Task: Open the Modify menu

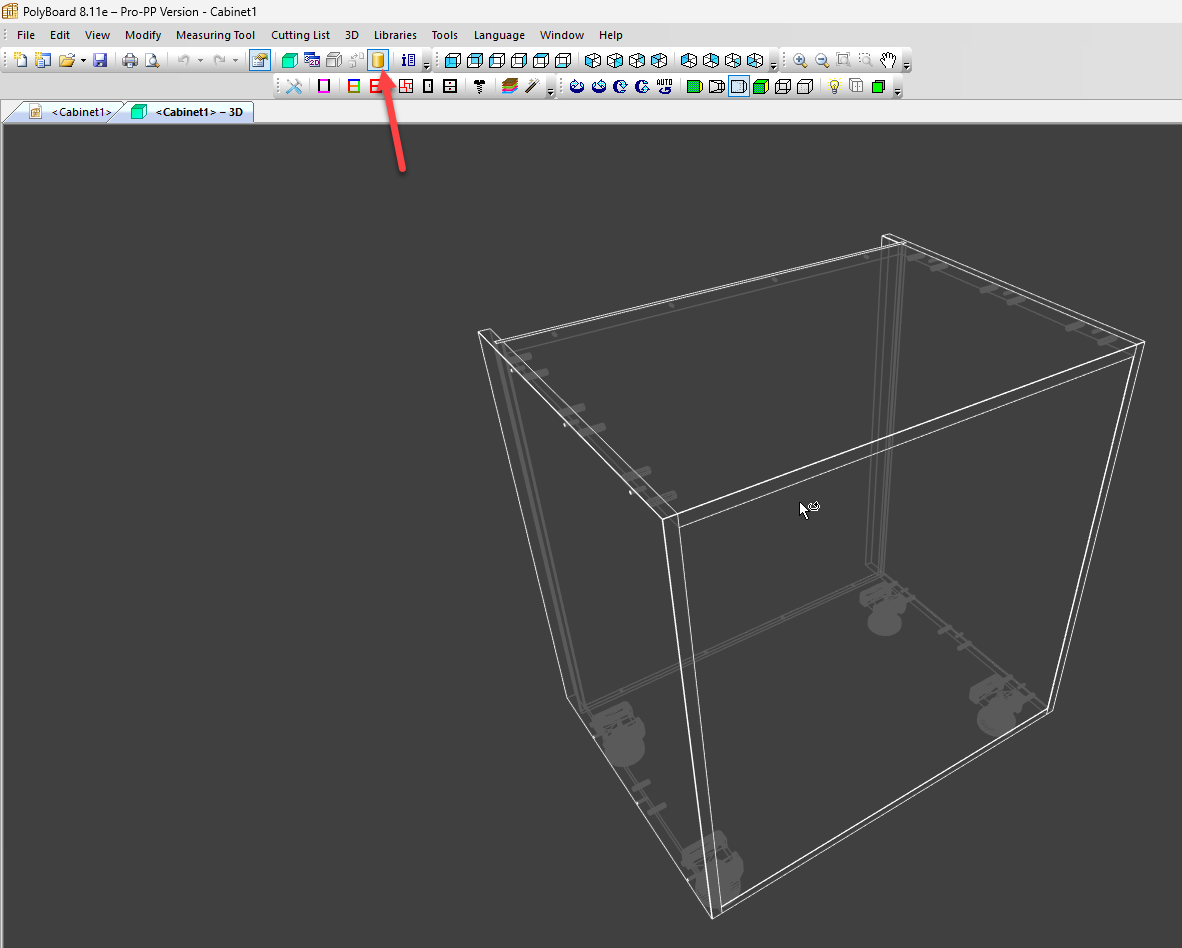Action: (x=143, y=35)
